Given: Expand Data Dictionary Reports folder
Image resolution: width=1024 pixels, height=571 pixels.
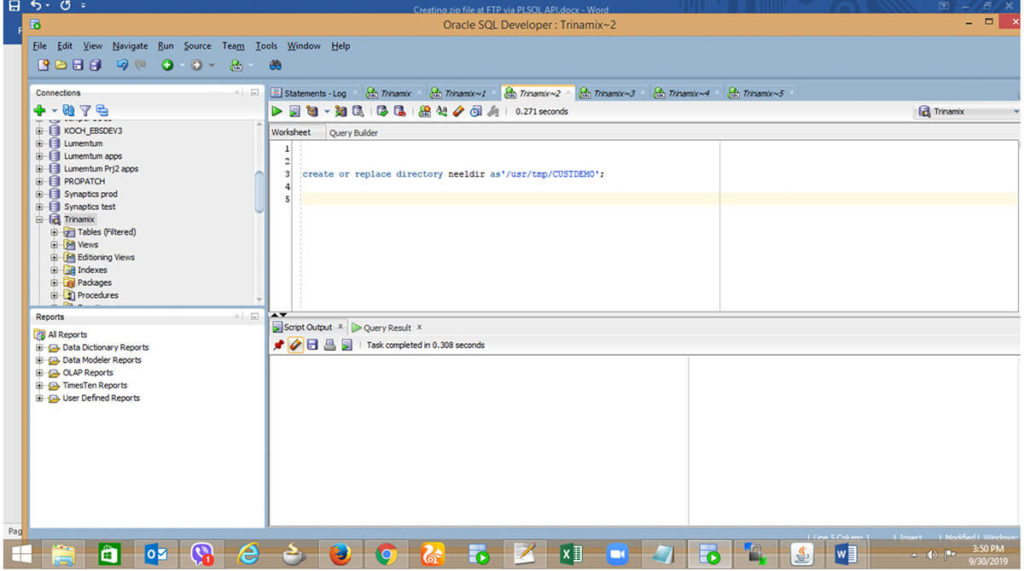Looking at the screenshot, I should point(39,348).
